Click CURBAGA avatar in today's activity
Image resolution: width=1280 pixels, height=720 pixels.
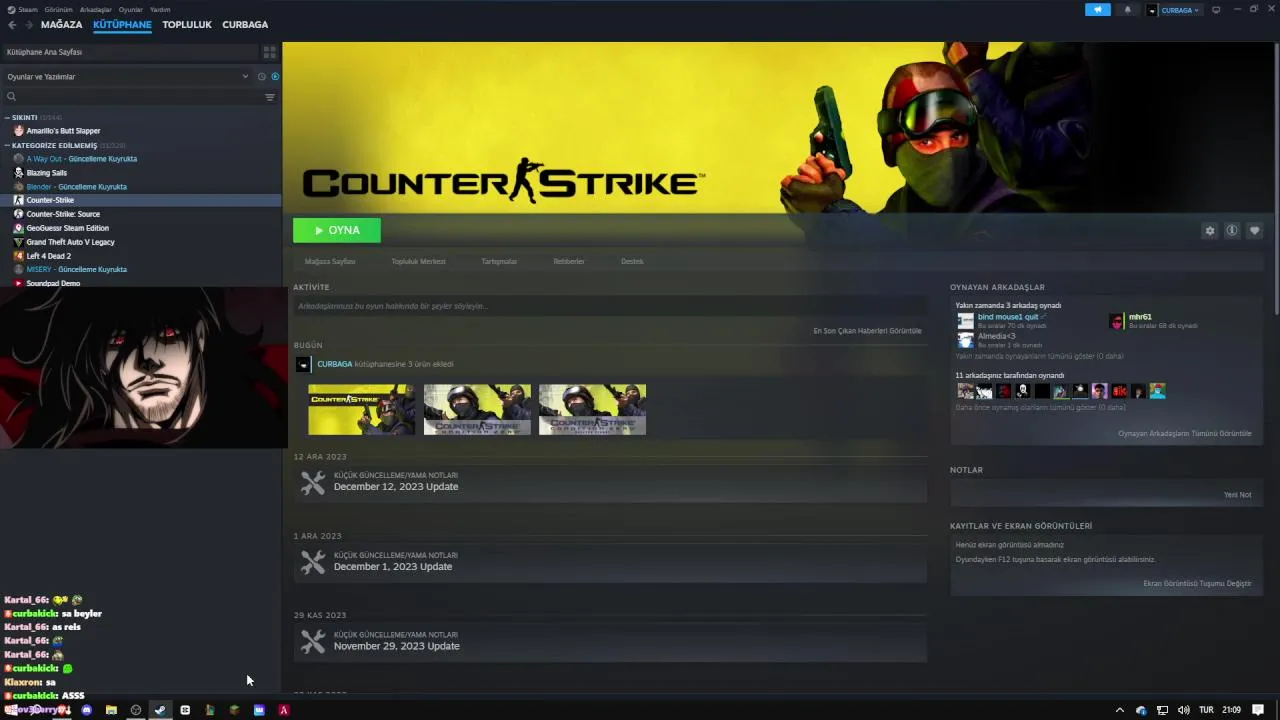(303, 364)
